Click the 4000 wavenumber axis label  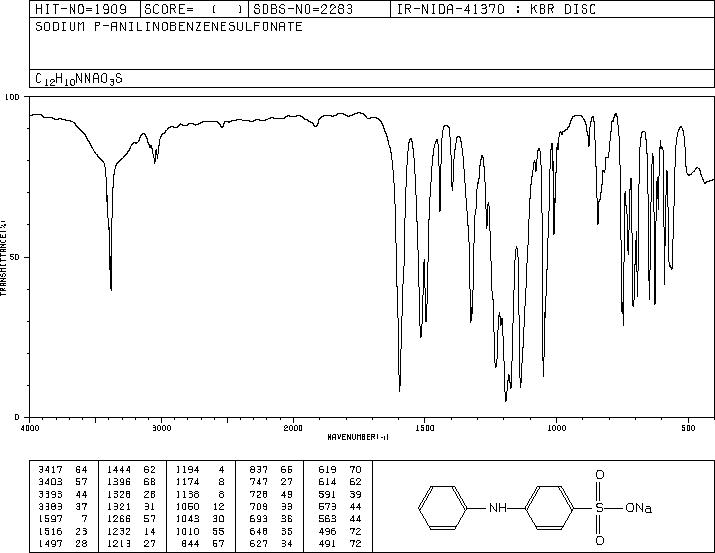pos(30,428)
